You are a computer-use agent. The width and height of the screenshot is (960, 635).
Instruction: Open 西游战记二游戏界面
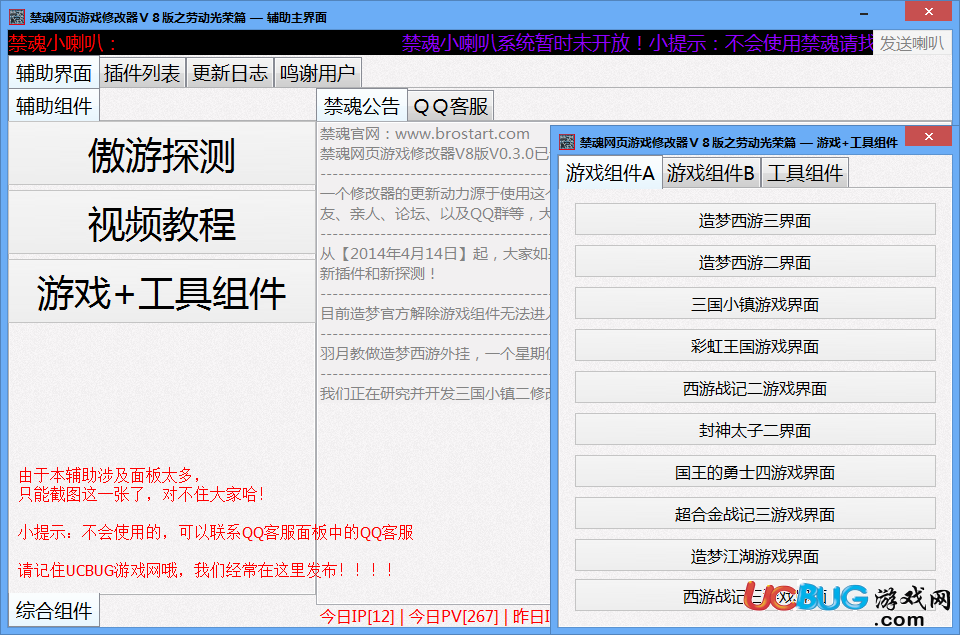pos(755,388)
